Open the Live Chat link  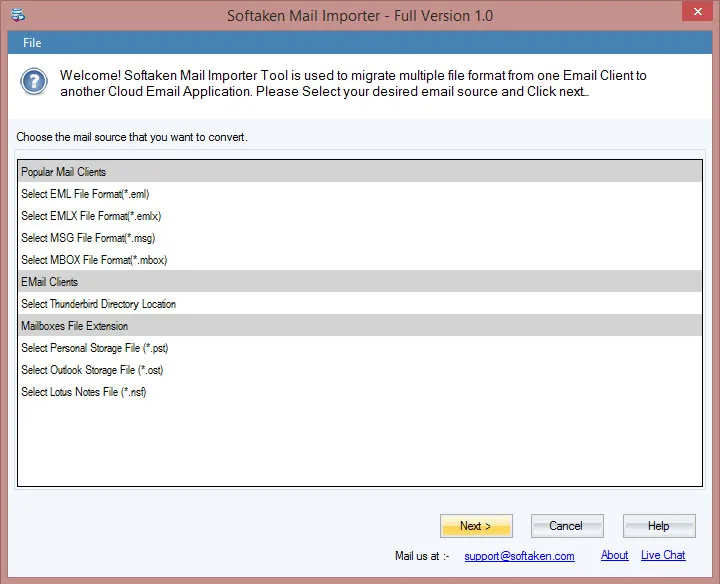coord(663,555)
